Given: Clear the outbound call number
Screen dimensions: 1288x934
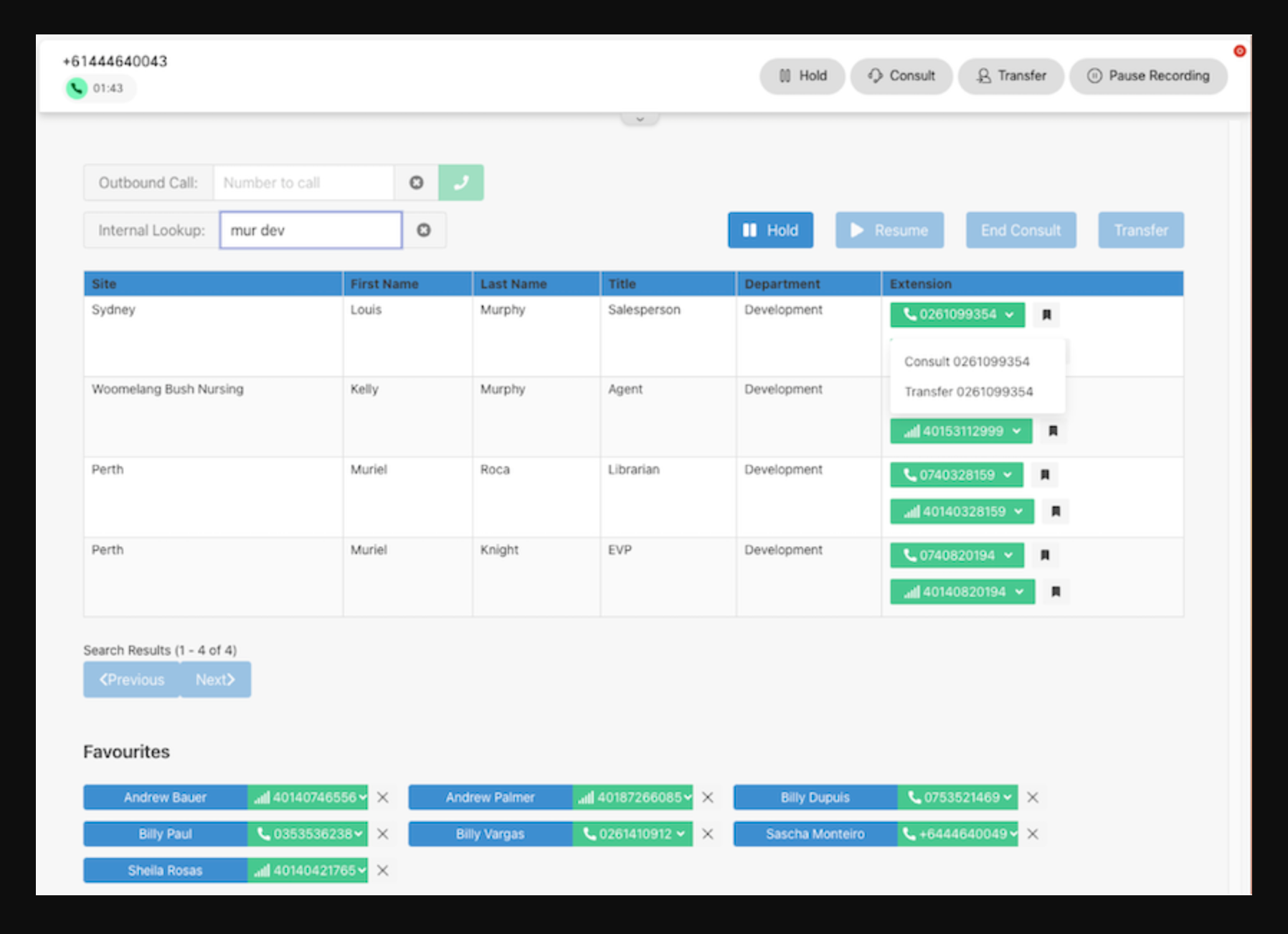Looking at the screenshot, I should click(416, 183).
